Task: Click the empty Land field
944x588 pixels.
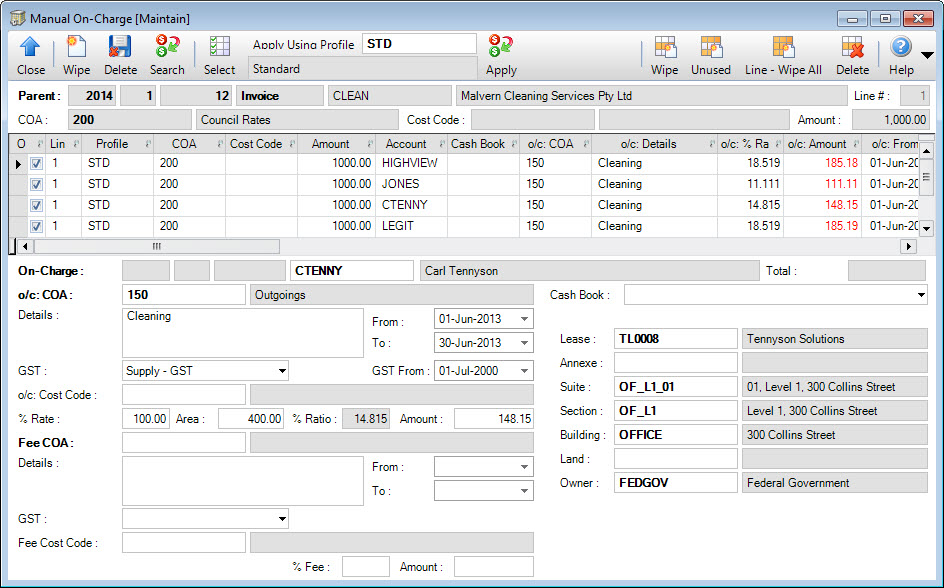Action: click(x=675, y=459)
